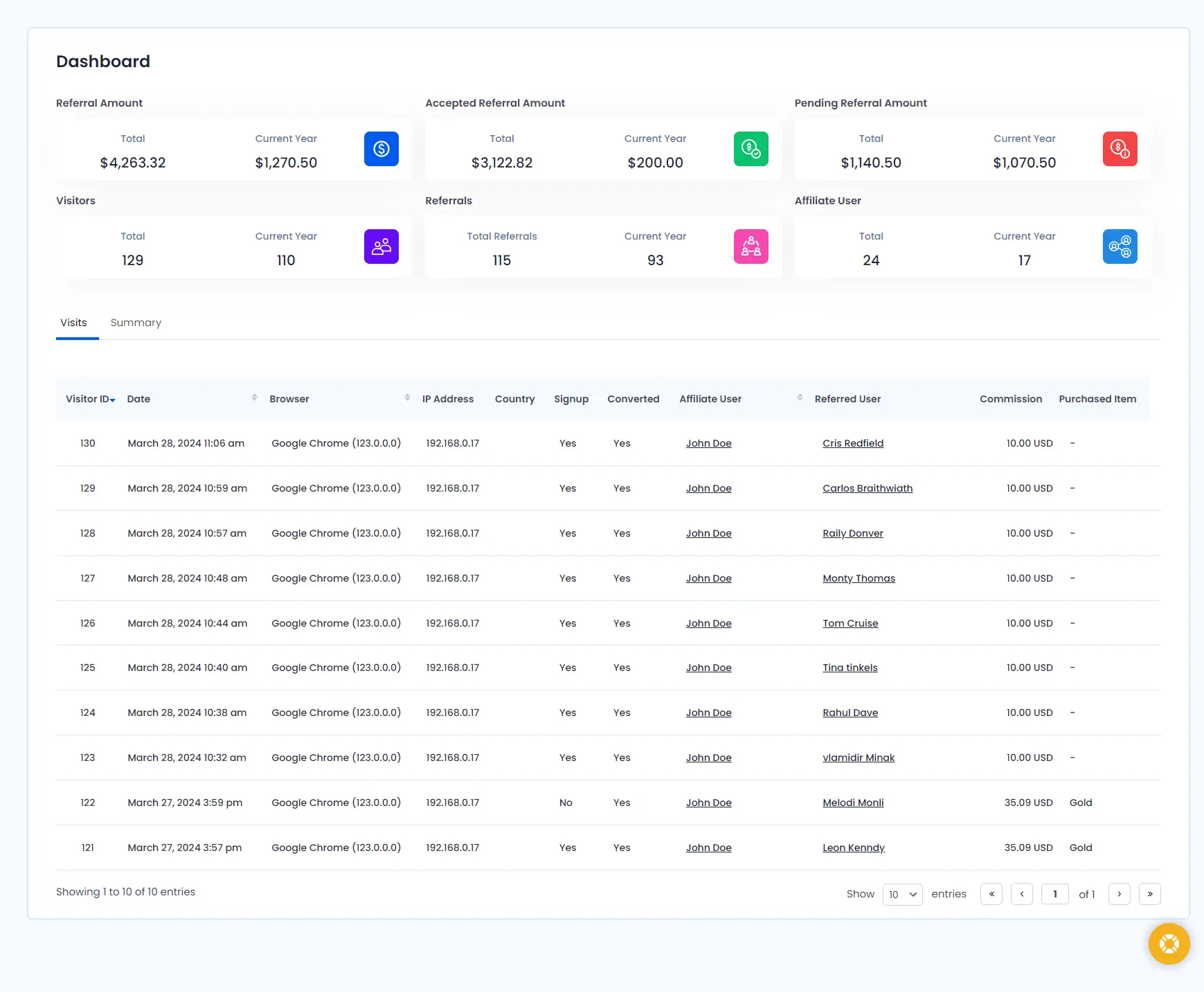Go to the next page arrow
This screenshot has height=993, width=1204.
coord(1119,894)
